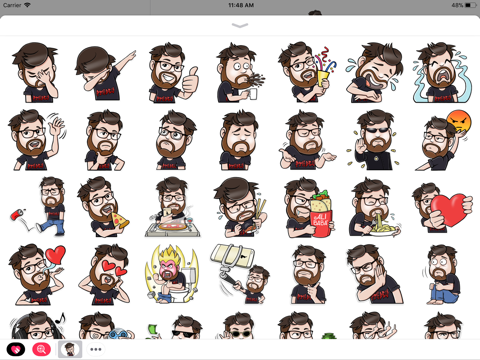Choose the slurping noodles sticker
The height and width of the screenshot is (360, 480).
[x=375, y=207]
